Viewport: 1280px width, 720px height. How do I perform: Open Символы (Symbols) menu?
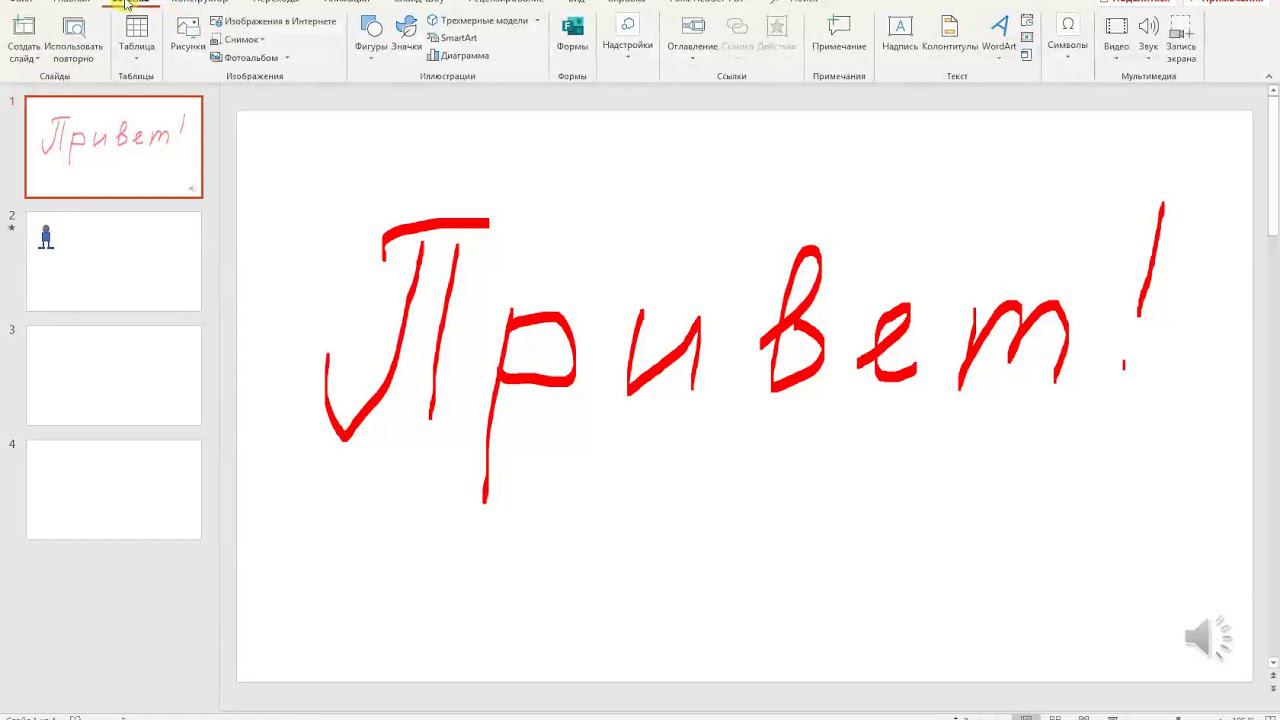click(x=1068, y=38)
